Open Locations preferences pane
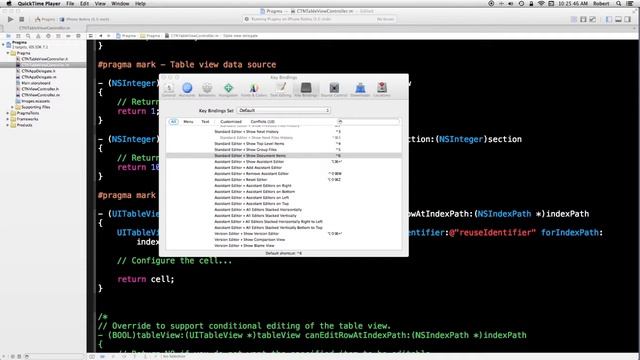Image resolution: width=640 pixels, height=360 pixels. pyautogui.click(x=382, y=90)
